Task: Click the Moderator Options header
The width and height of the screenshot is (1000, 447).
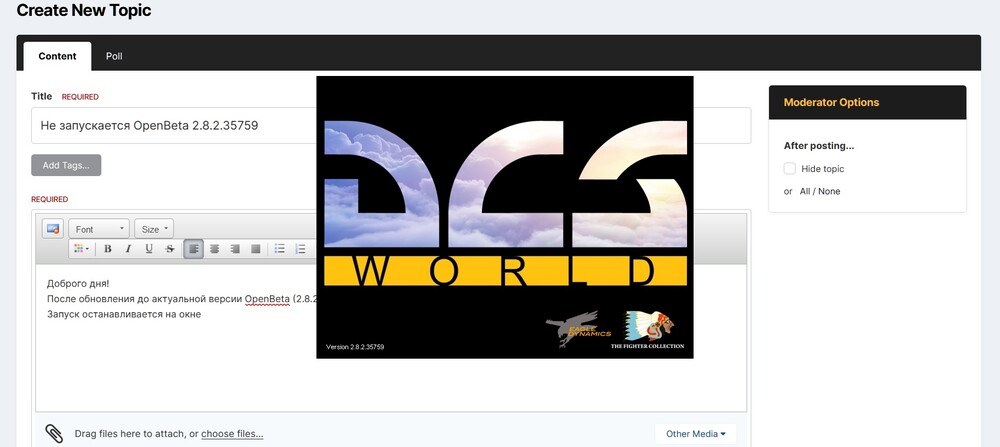Action: [x=867, y=102]
